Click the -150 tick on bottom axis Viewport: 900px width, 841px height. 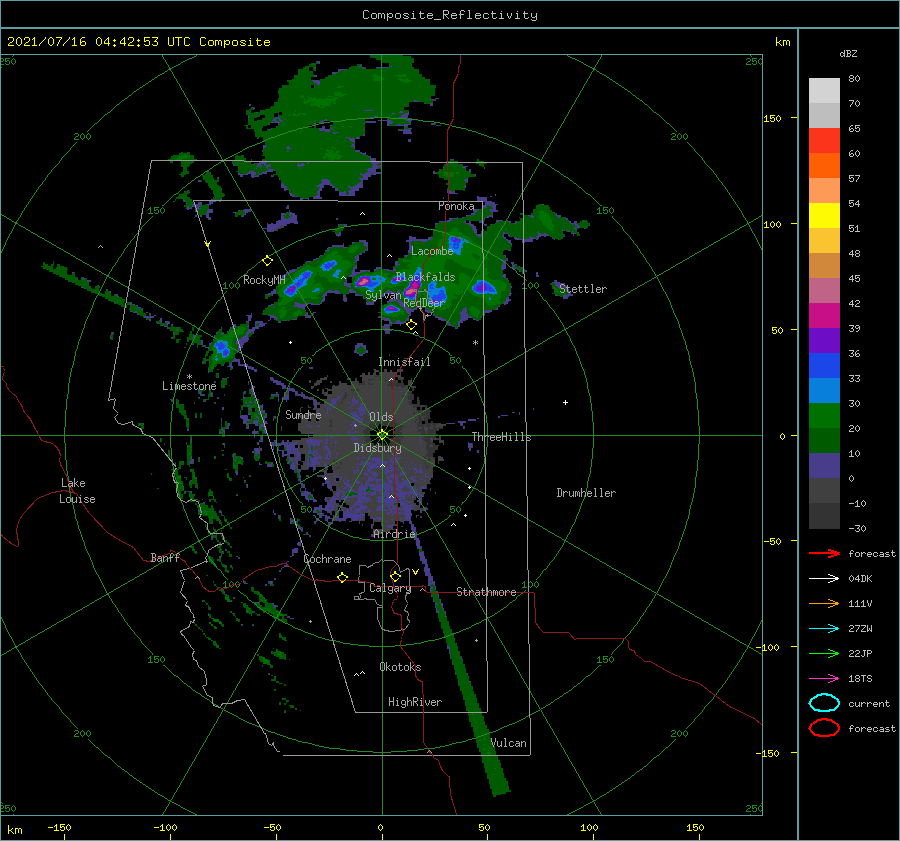pos(59,827)
